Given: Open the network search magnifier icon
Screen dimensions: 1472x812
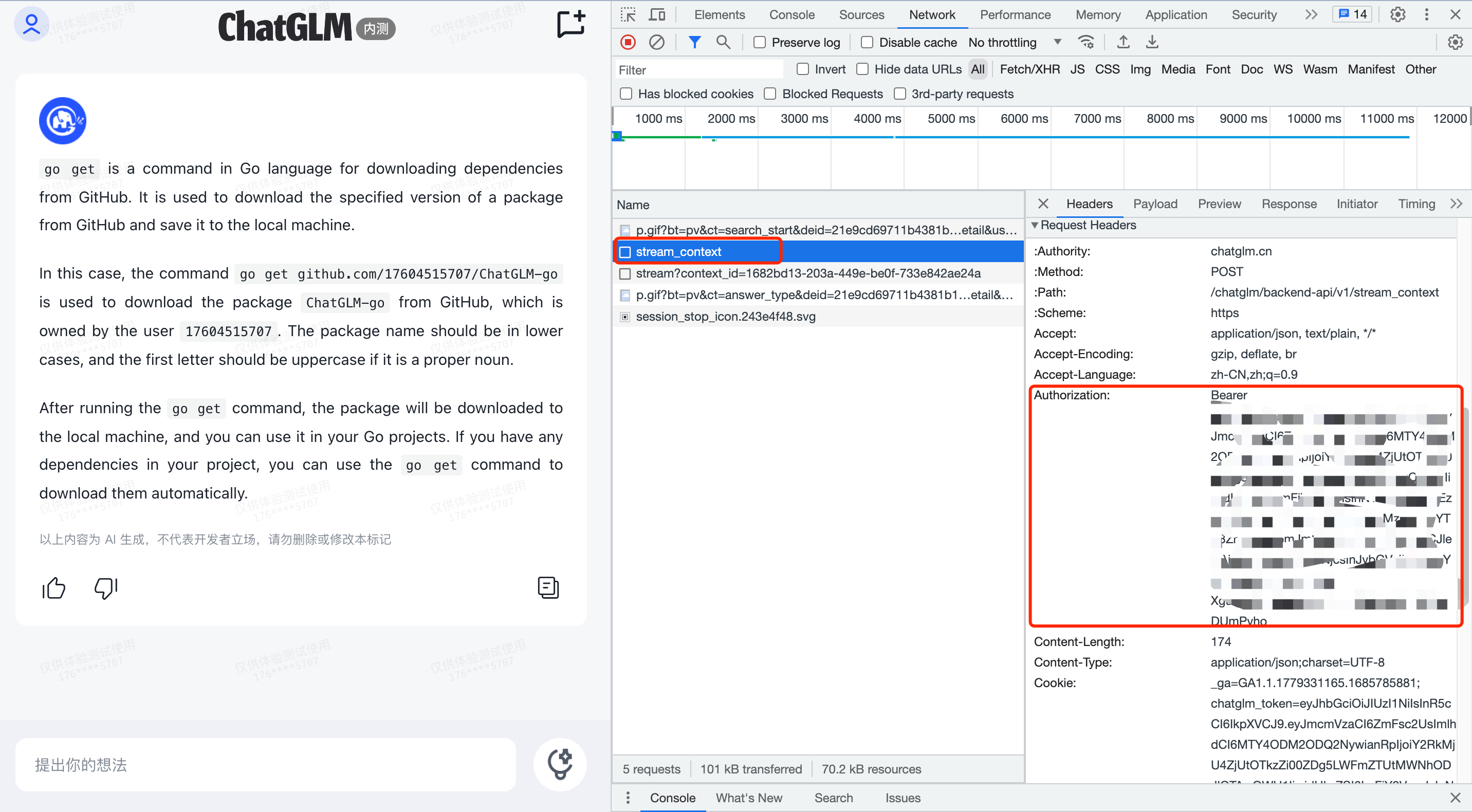Looking at the screenshot, I should click(x=723, y=42).
